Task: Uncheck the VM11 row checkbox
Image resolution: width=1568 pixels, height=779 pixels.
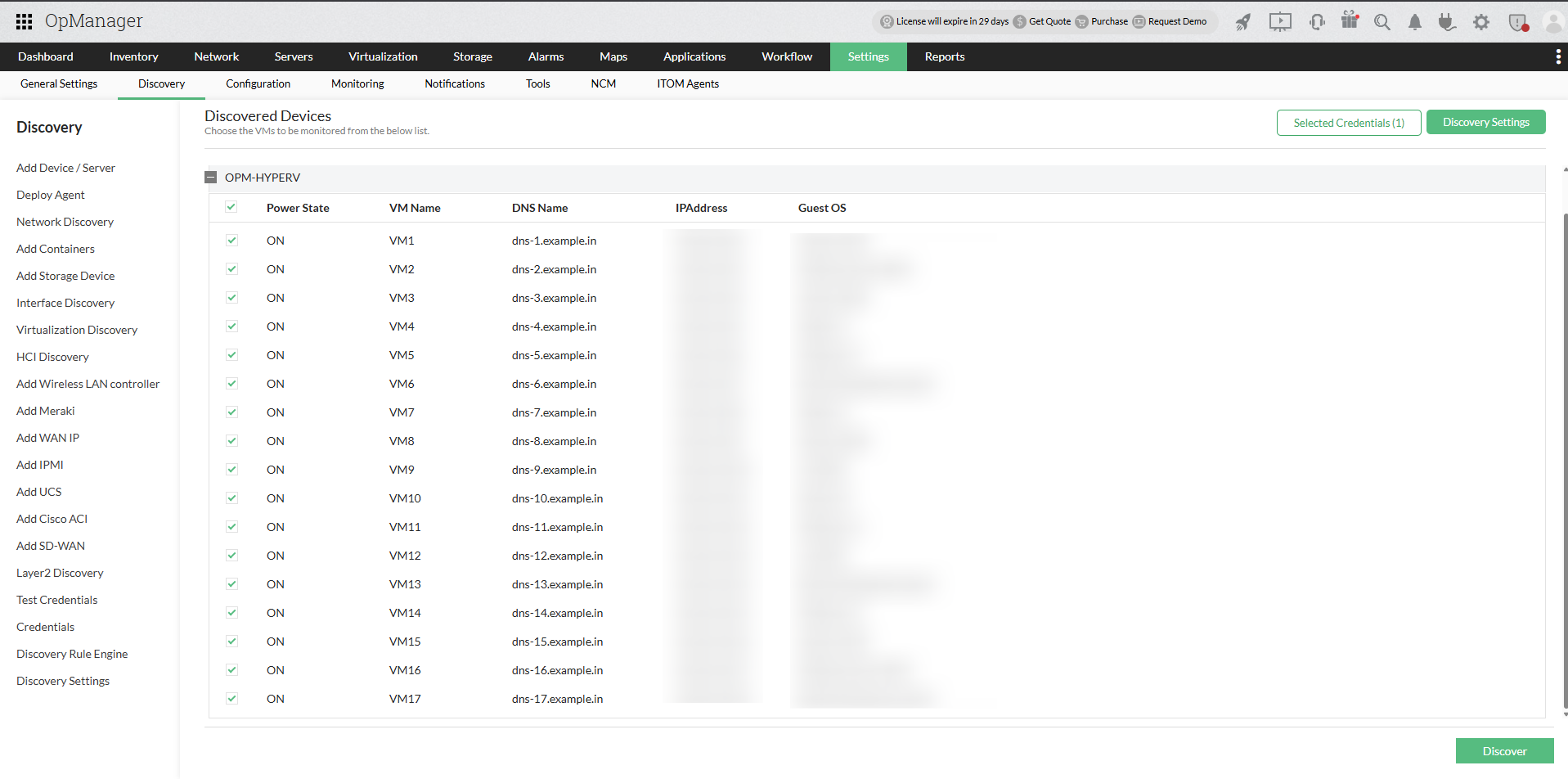Action: (x=231, y=527)
